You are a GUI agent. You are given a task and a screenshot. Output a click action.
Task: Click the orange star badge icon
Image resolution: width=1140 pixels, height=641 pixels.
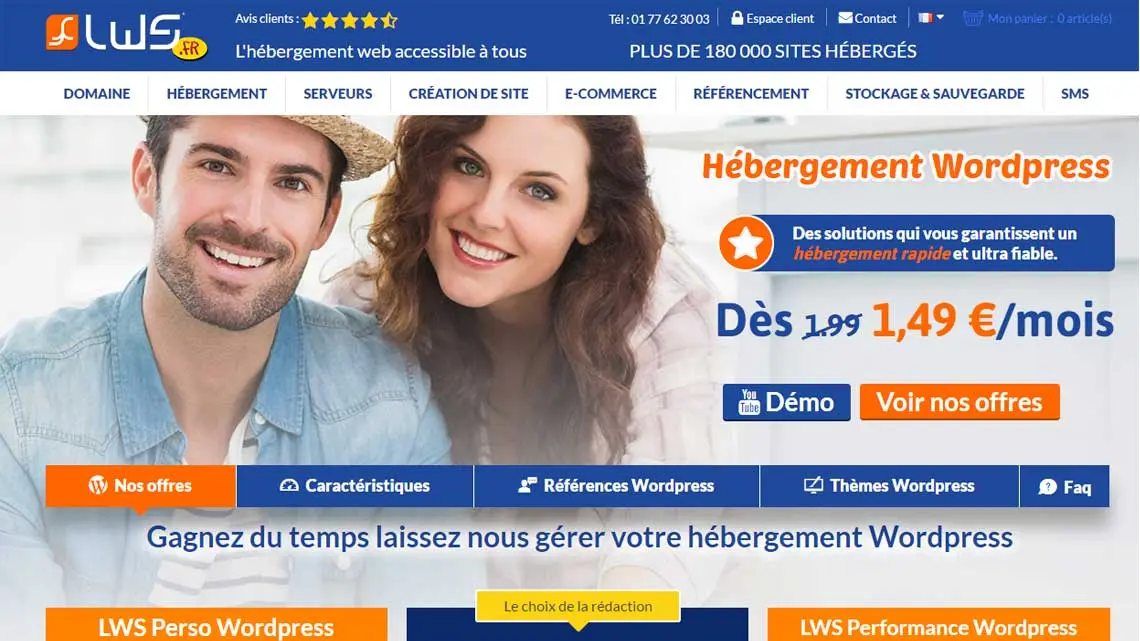tap(746, 243)
